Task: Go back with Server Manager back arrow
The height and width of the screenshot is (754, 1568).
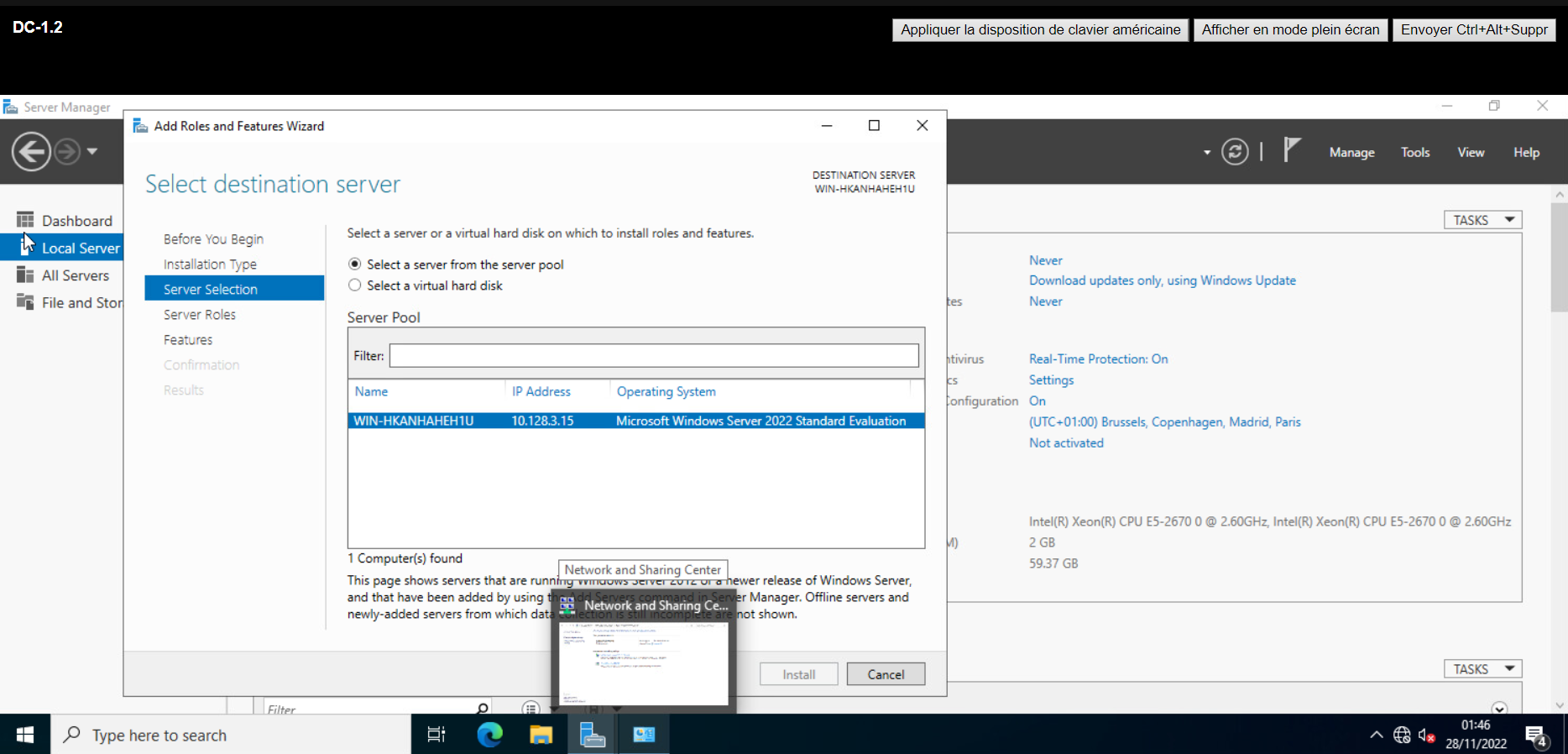Action: click(31, 152)
